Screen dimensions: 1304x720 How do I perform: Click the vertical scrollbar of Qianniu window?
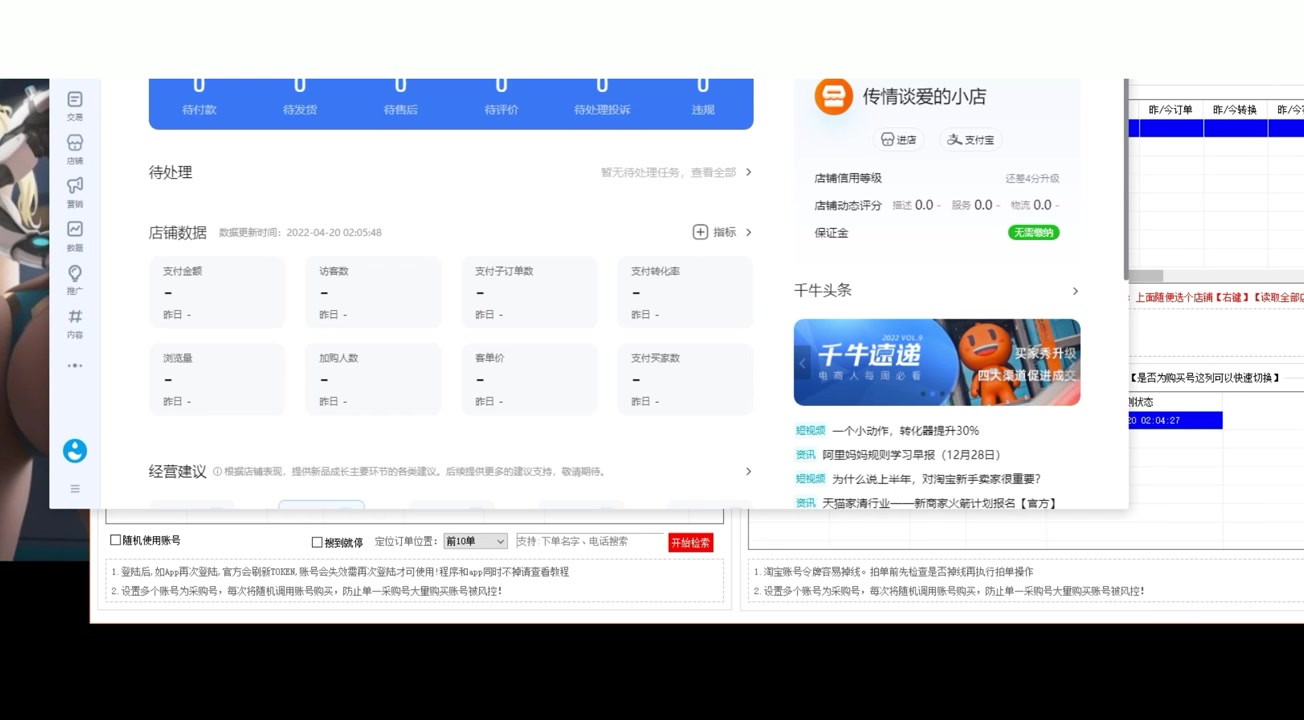[x=1125, y=180]
